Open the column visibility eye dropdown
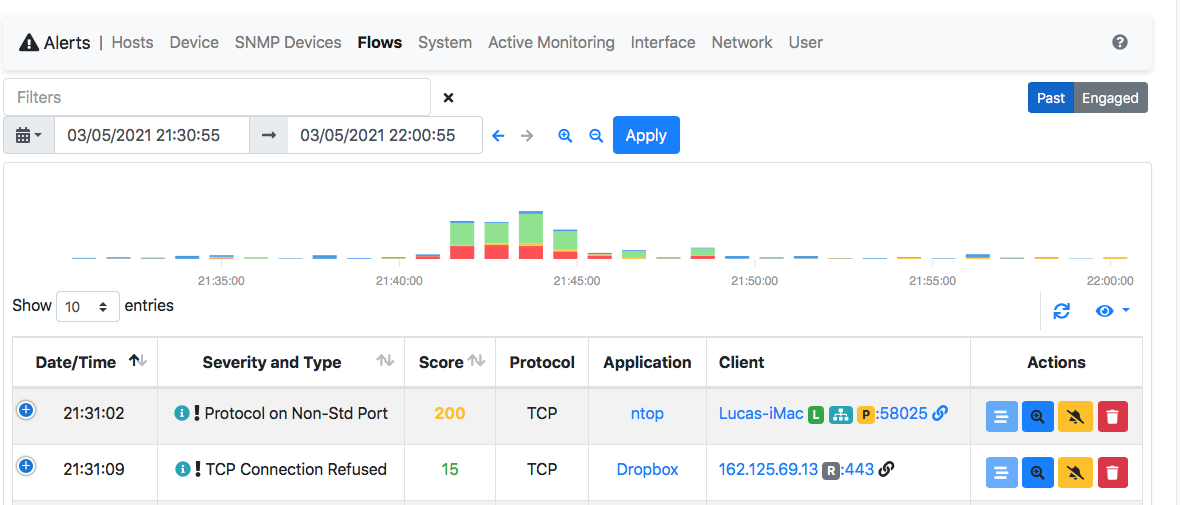This screenshot has height=505, width=1180. tap(1113, 311)
